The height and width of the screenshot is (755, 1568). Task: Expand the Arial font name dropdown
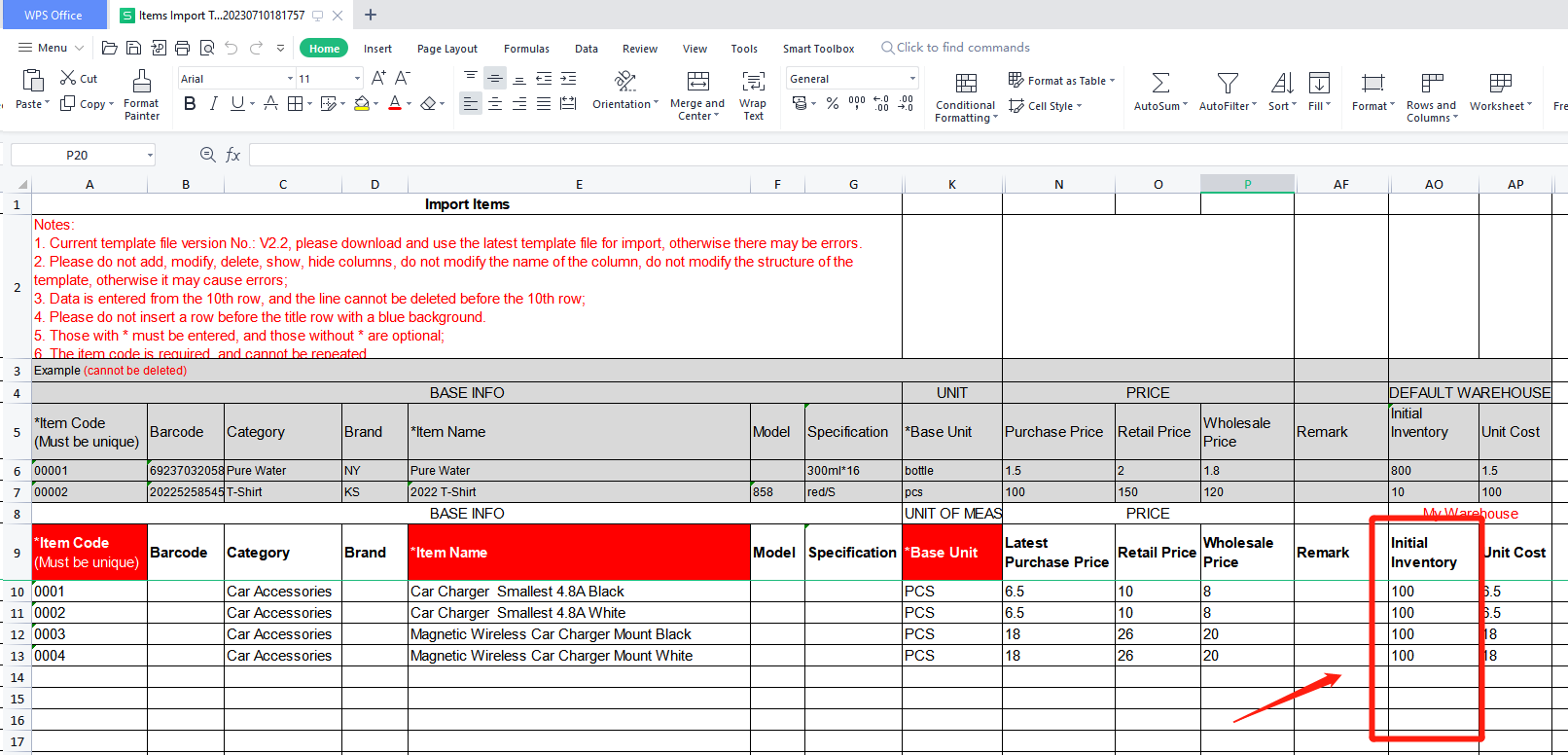coord(290,79)
